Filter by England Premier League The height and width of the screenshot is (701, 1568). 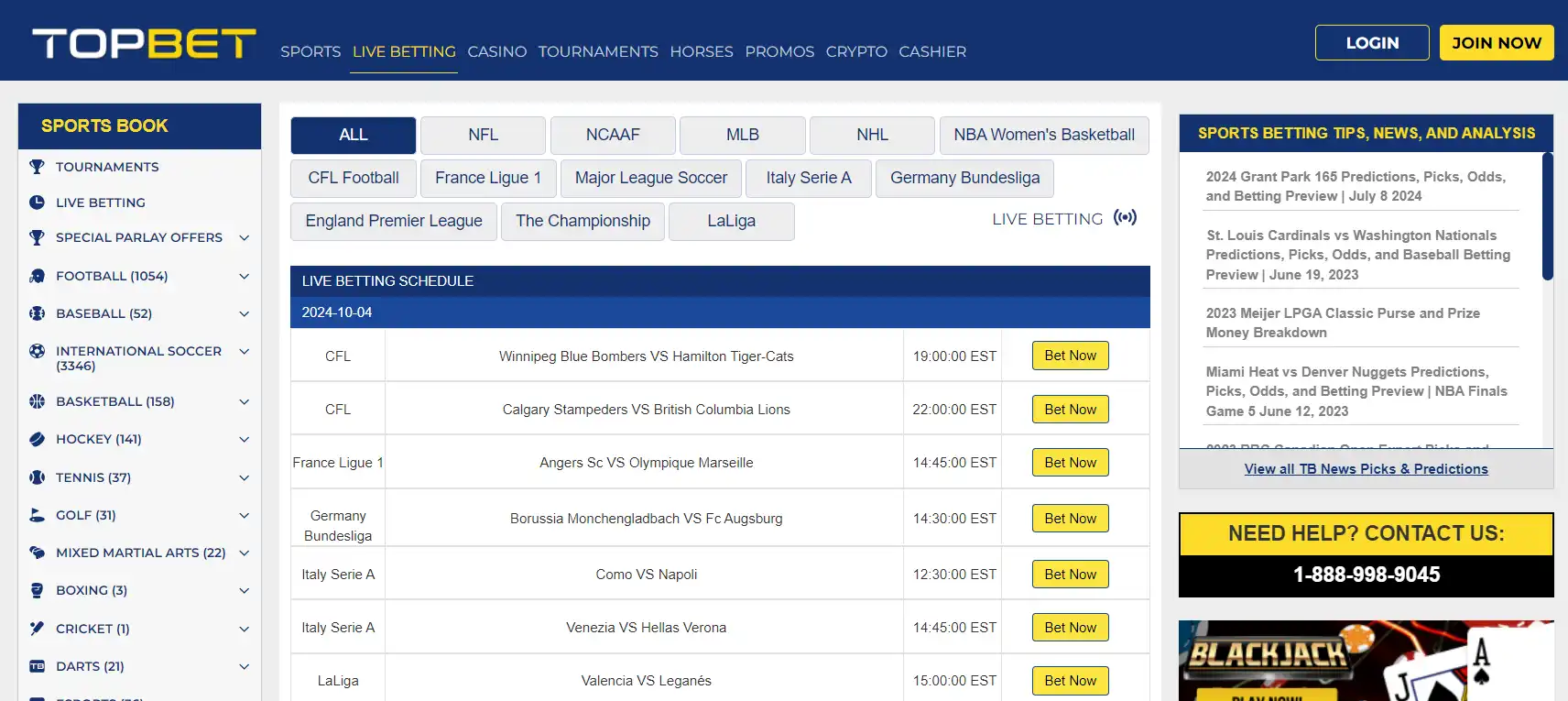(x=393, y=221)
